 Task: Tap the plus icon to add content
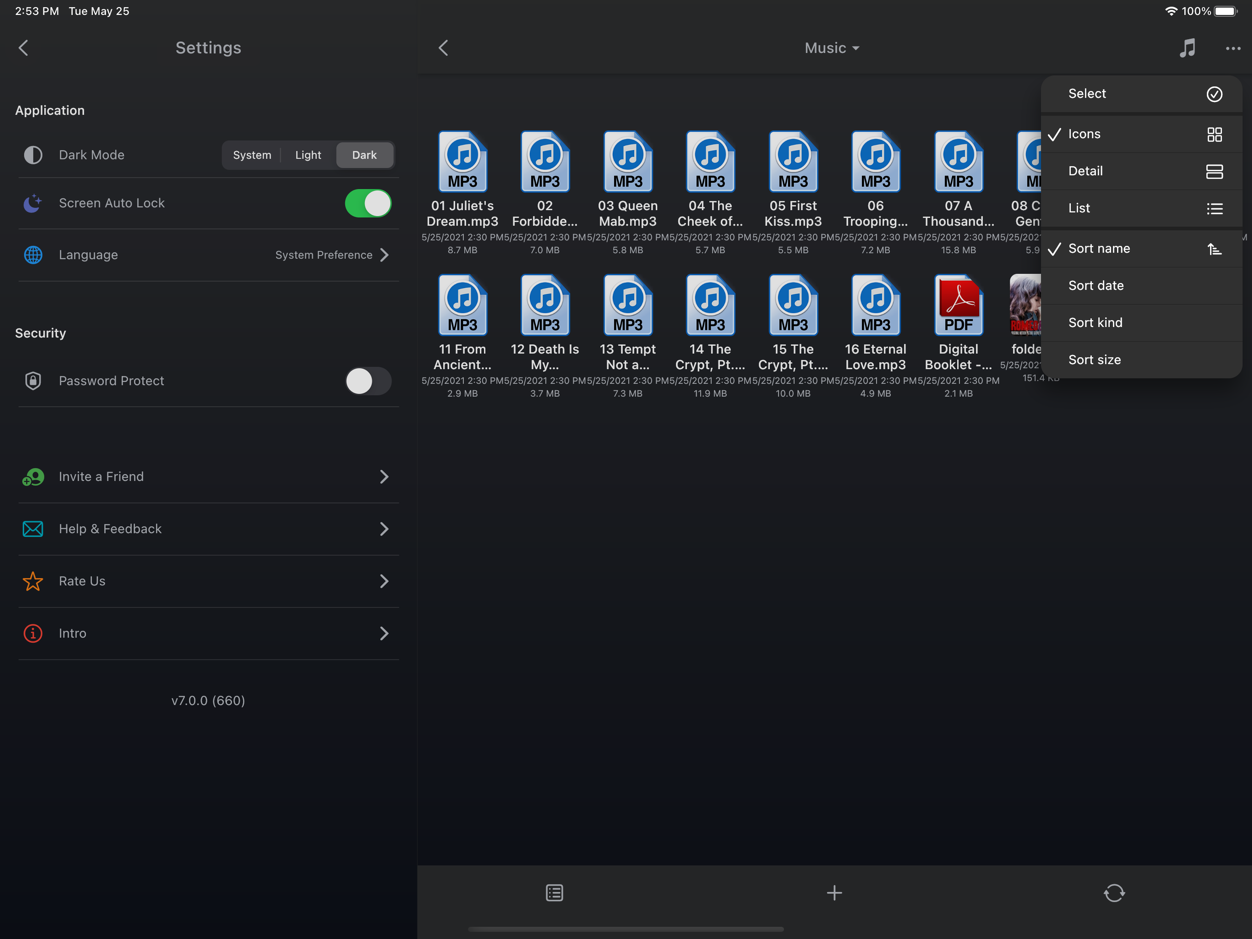(834, 892)
